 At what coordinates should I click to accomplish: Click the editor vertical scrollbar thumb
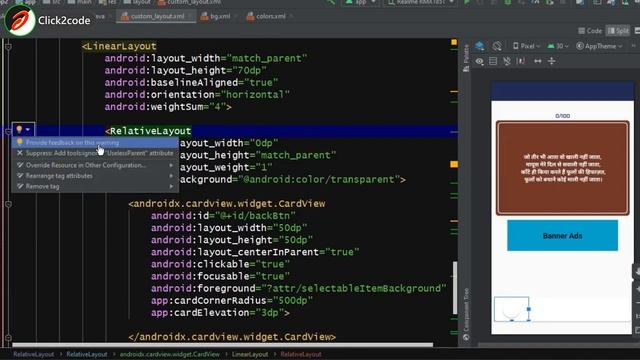(x=455, y=288)
